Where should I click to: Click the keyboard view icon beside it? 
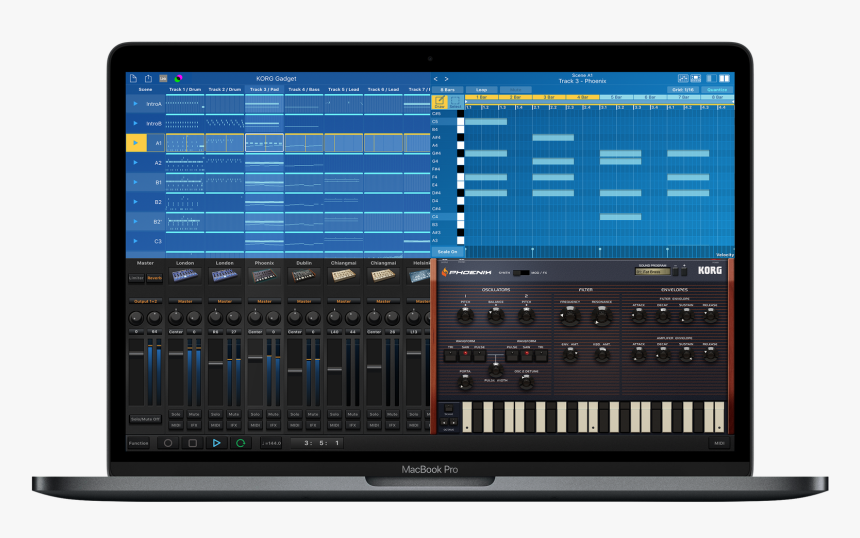696,78
